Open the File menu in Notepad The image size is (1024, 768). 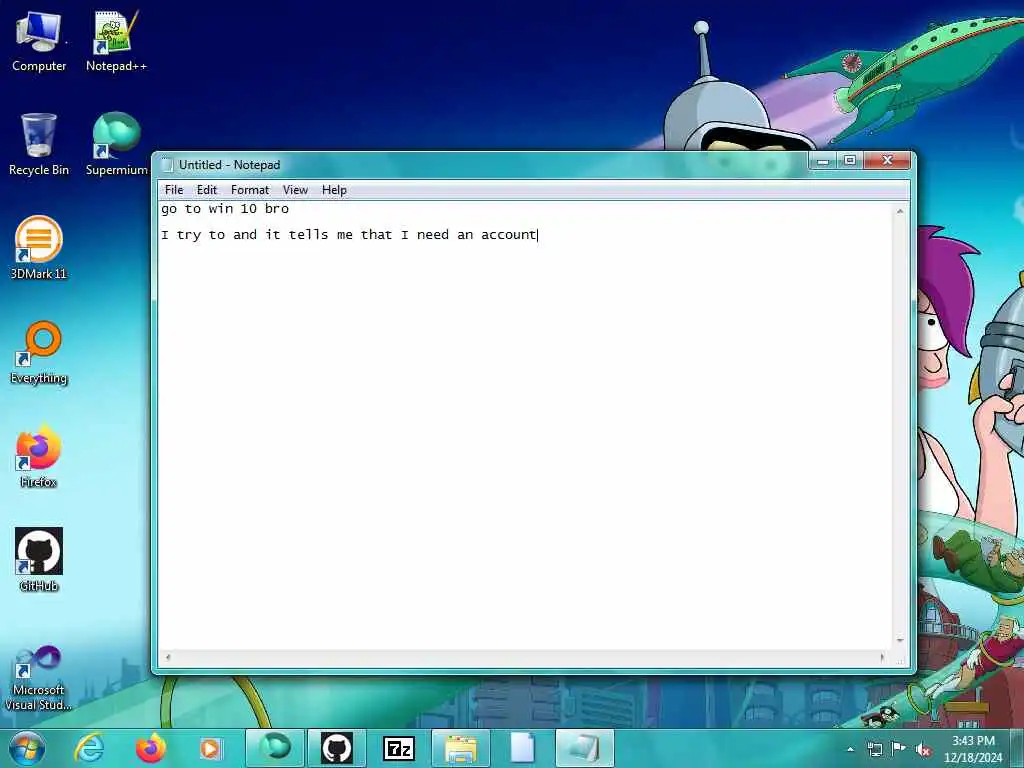point(174,190)
